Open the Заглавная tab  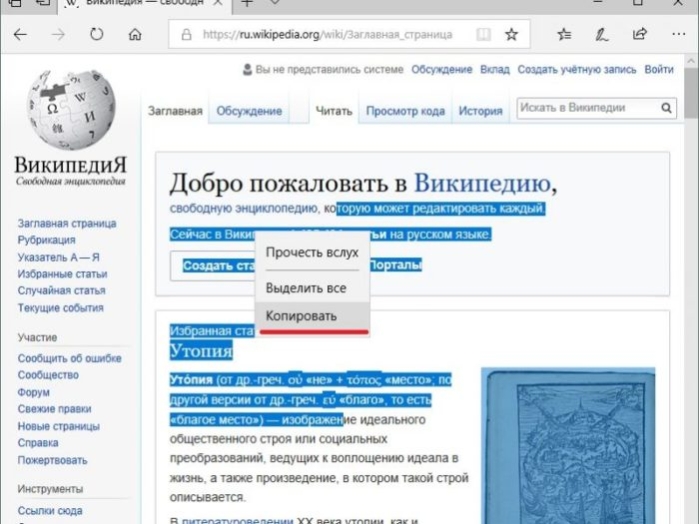175,111
